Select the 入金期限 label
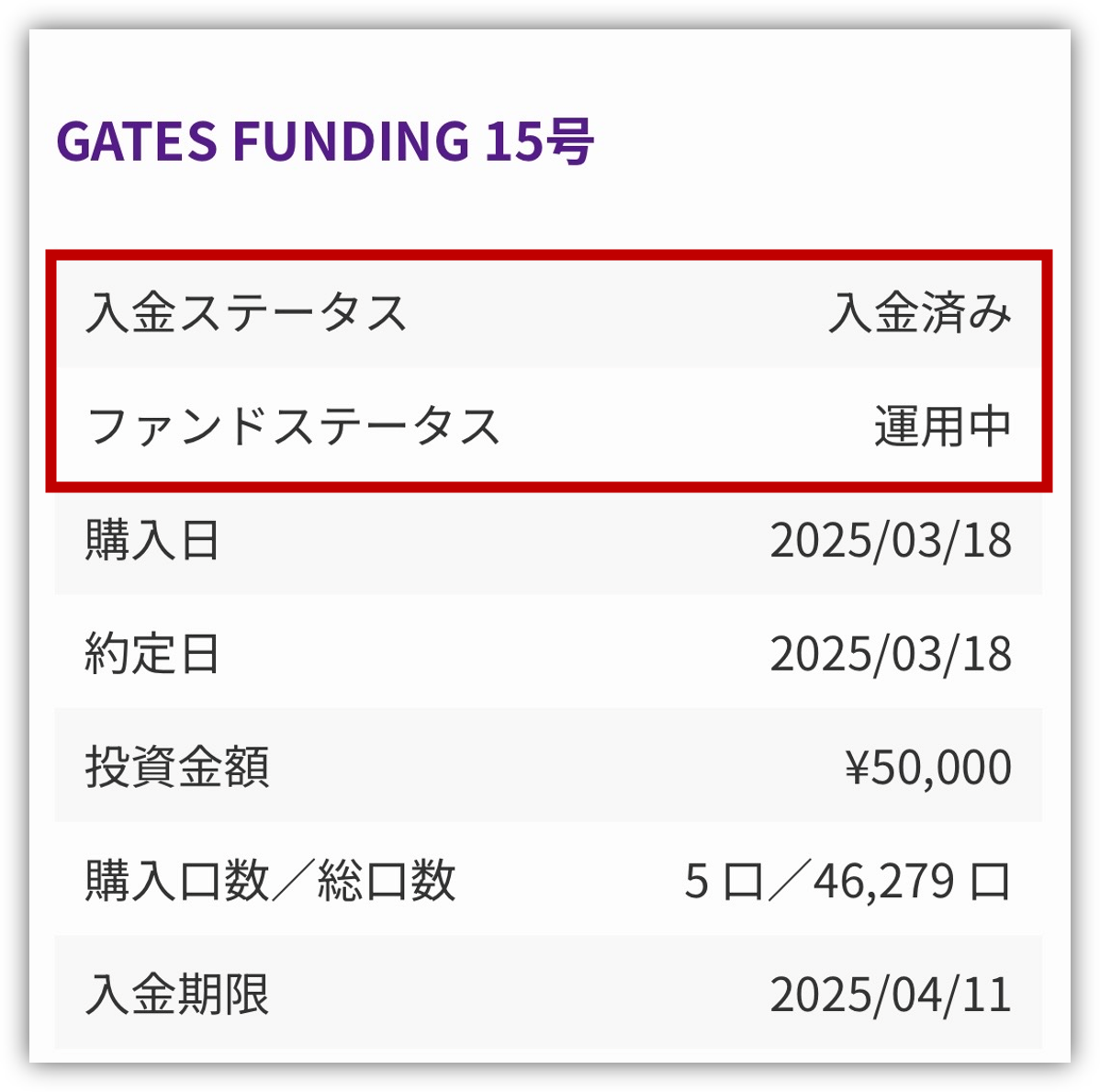Screen dimensions: 1100x1092 tap(177, 995)
